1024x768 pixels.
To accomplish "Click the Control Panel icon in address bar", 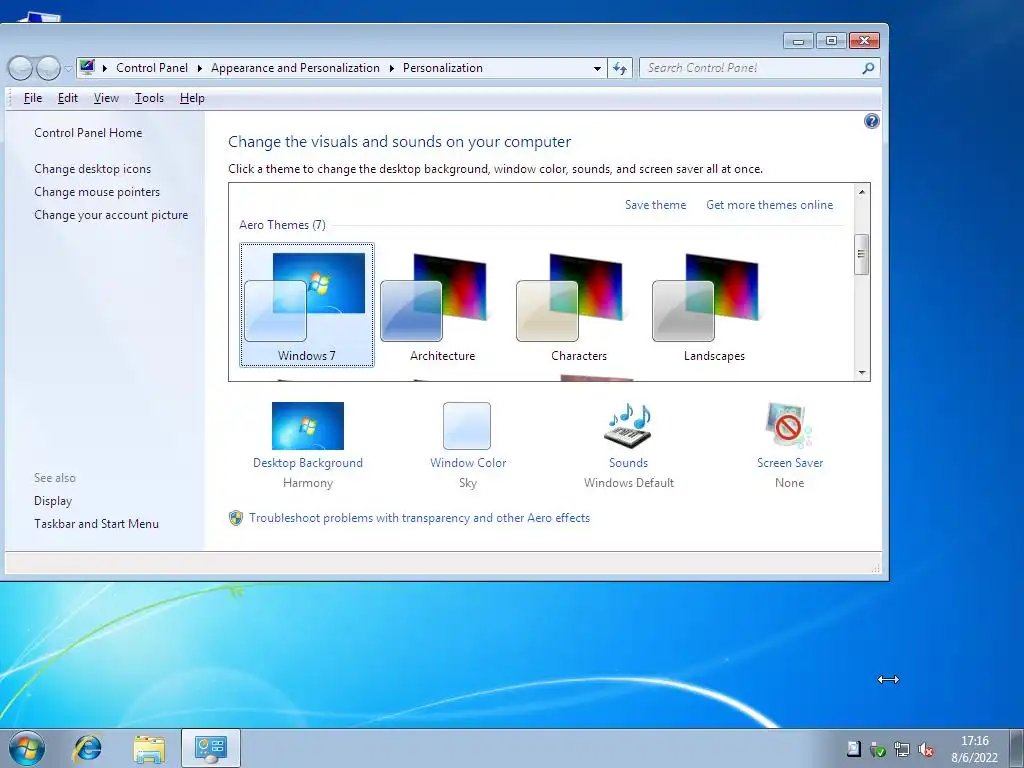I will click(87, 67).
